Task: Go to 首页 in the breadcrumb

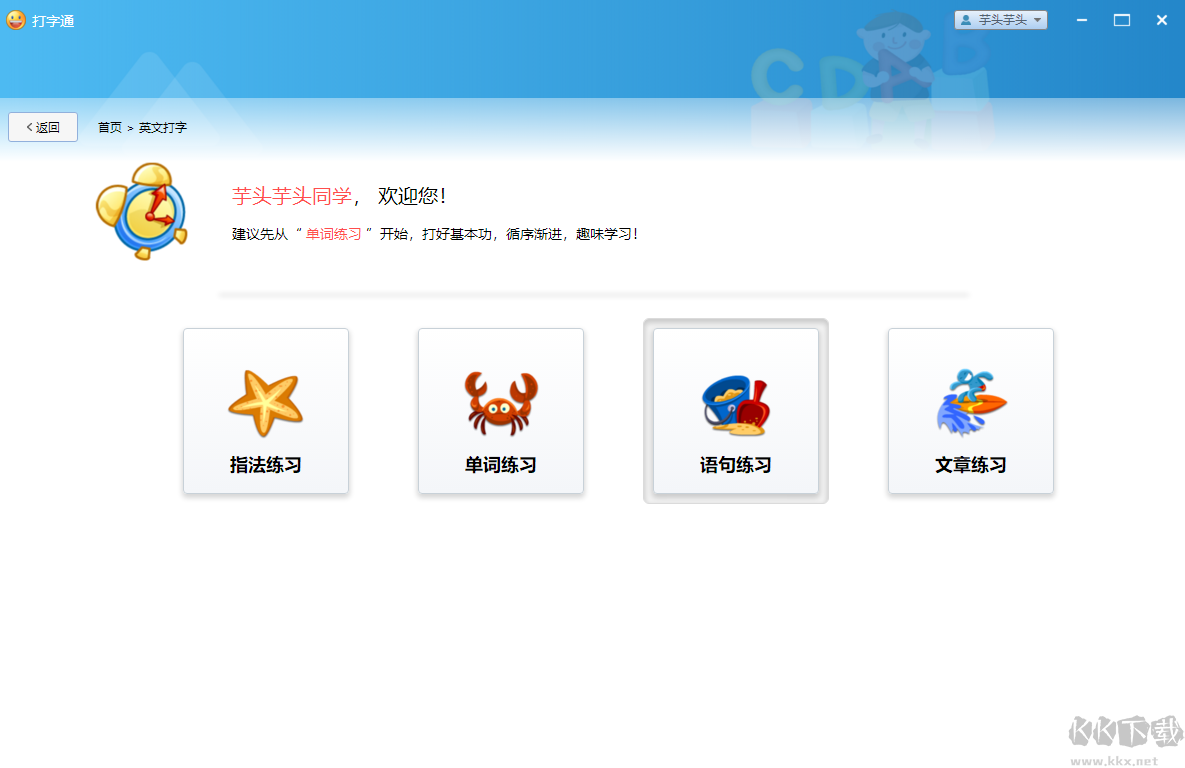Action: point(110,128)
